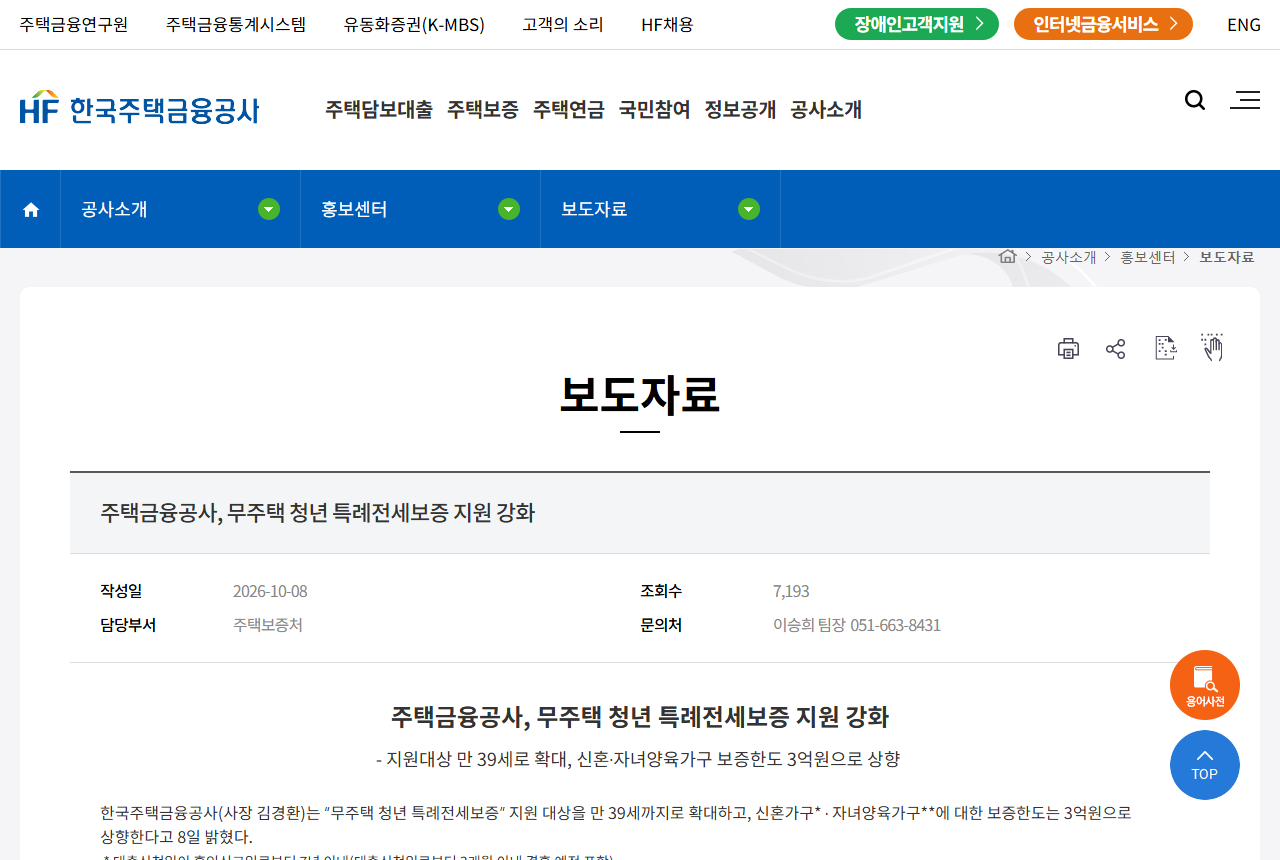Open HF채용 link
The height and width of the screenshot is (860, 1280).
point(667,24)
